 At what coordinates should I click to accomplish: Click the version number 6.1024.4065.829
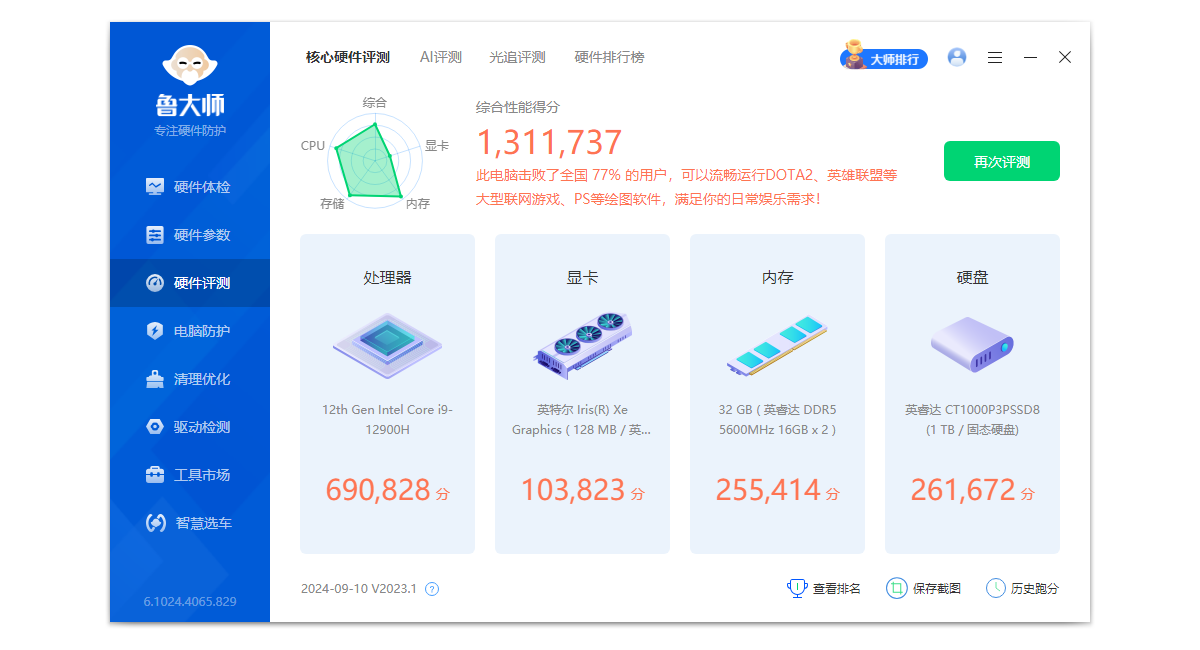pos(190,601)
